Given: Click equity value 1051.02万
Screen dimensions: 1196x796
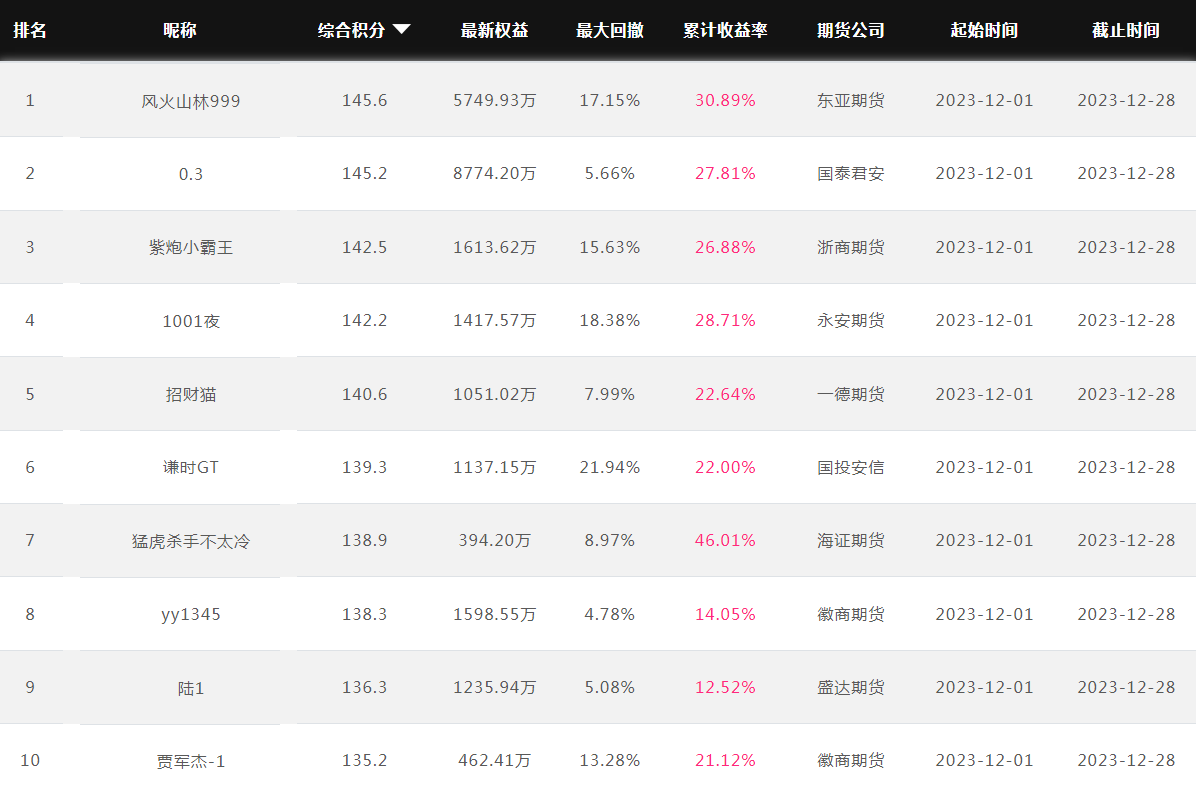Looking at the screenshot, I should pyautogui.click(x=494, y=394).
